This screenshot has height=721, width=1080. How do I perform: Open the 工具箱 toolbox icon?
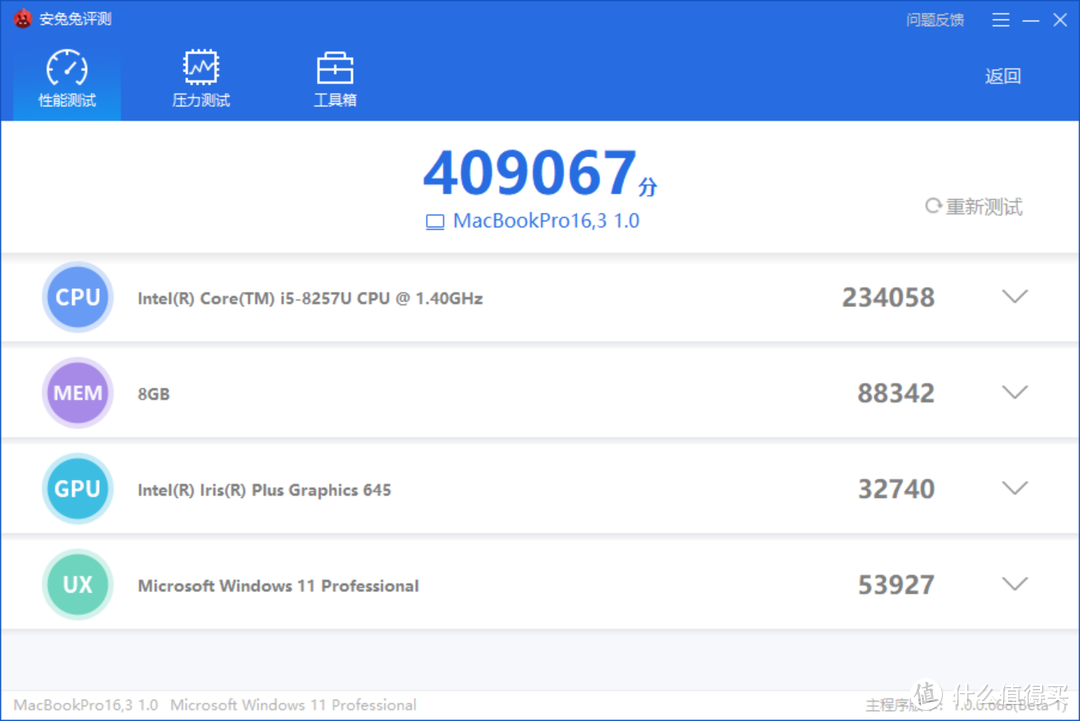coord(335,64)
